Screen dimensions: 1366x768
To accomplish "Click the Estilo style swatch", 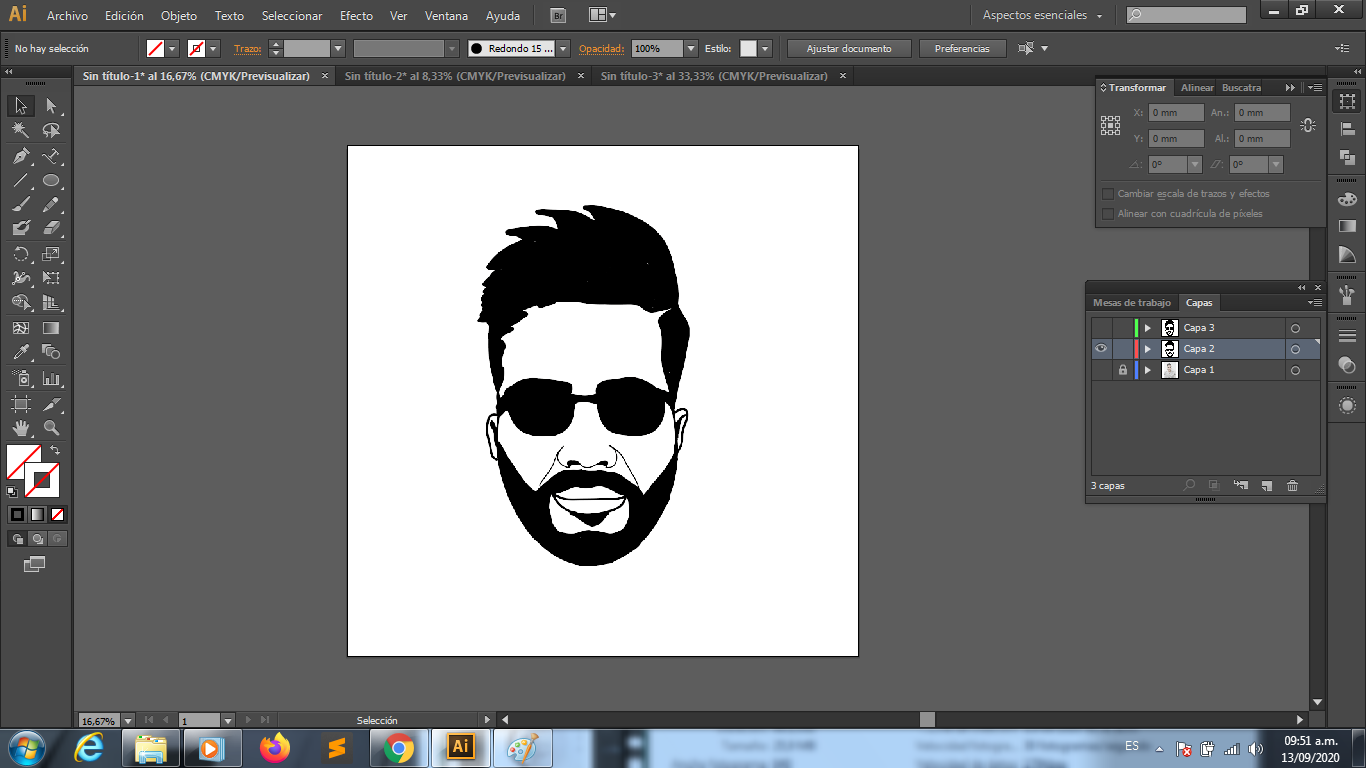I will click(x=748, y=48).
